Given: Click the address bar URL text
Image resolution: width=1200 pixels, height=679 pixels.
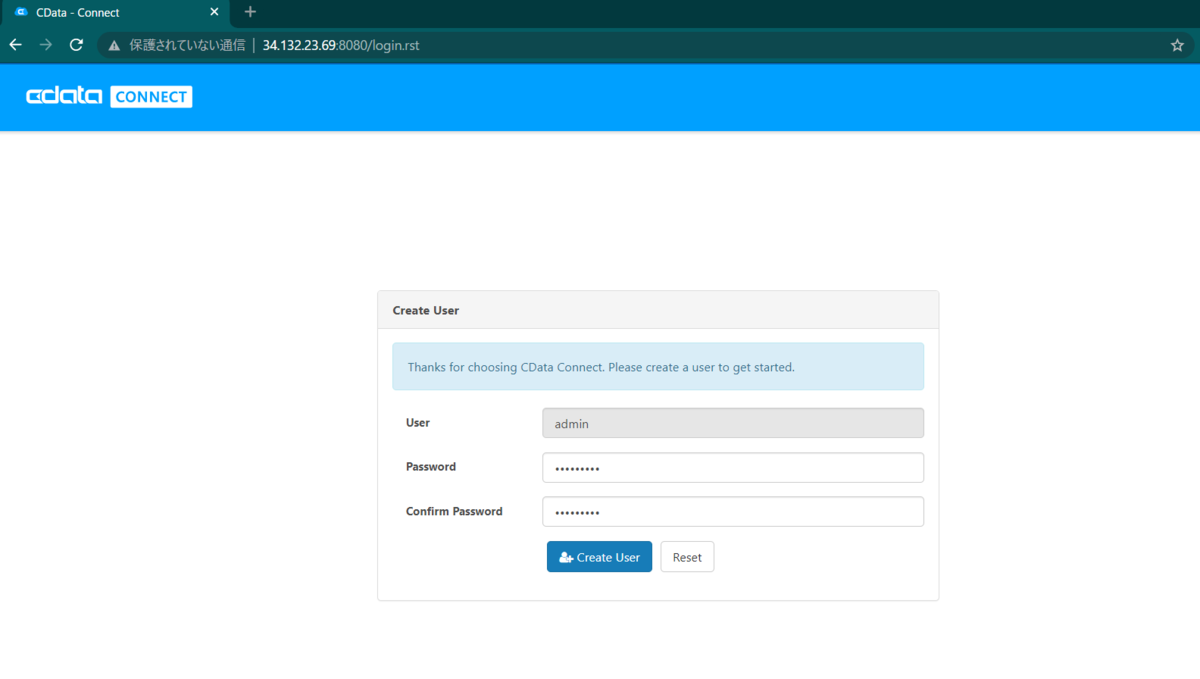Looking at the screenshot, I should click(x=341, y=45).
